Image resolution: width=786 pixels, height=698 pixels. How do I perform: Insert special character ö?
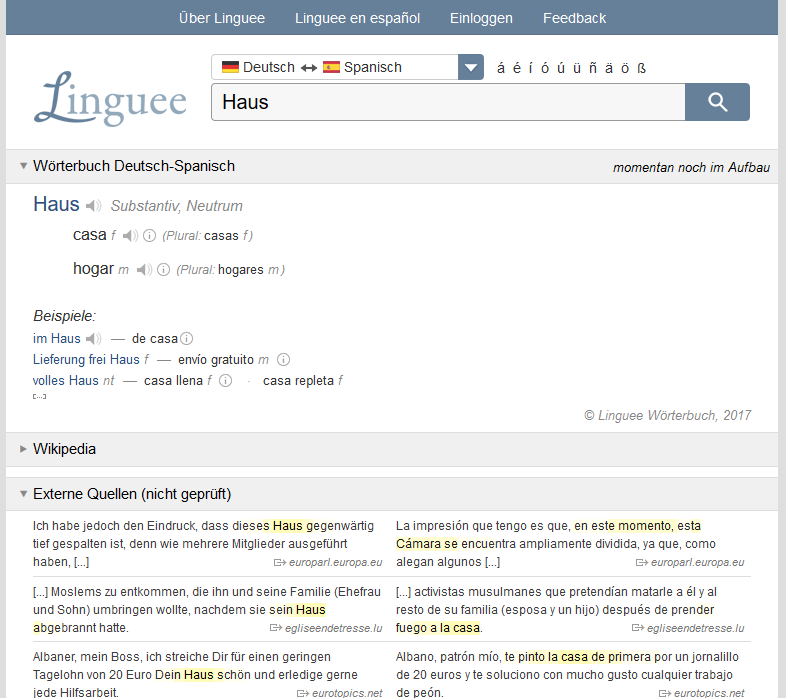pyautogui.click(x=625, y=68)
